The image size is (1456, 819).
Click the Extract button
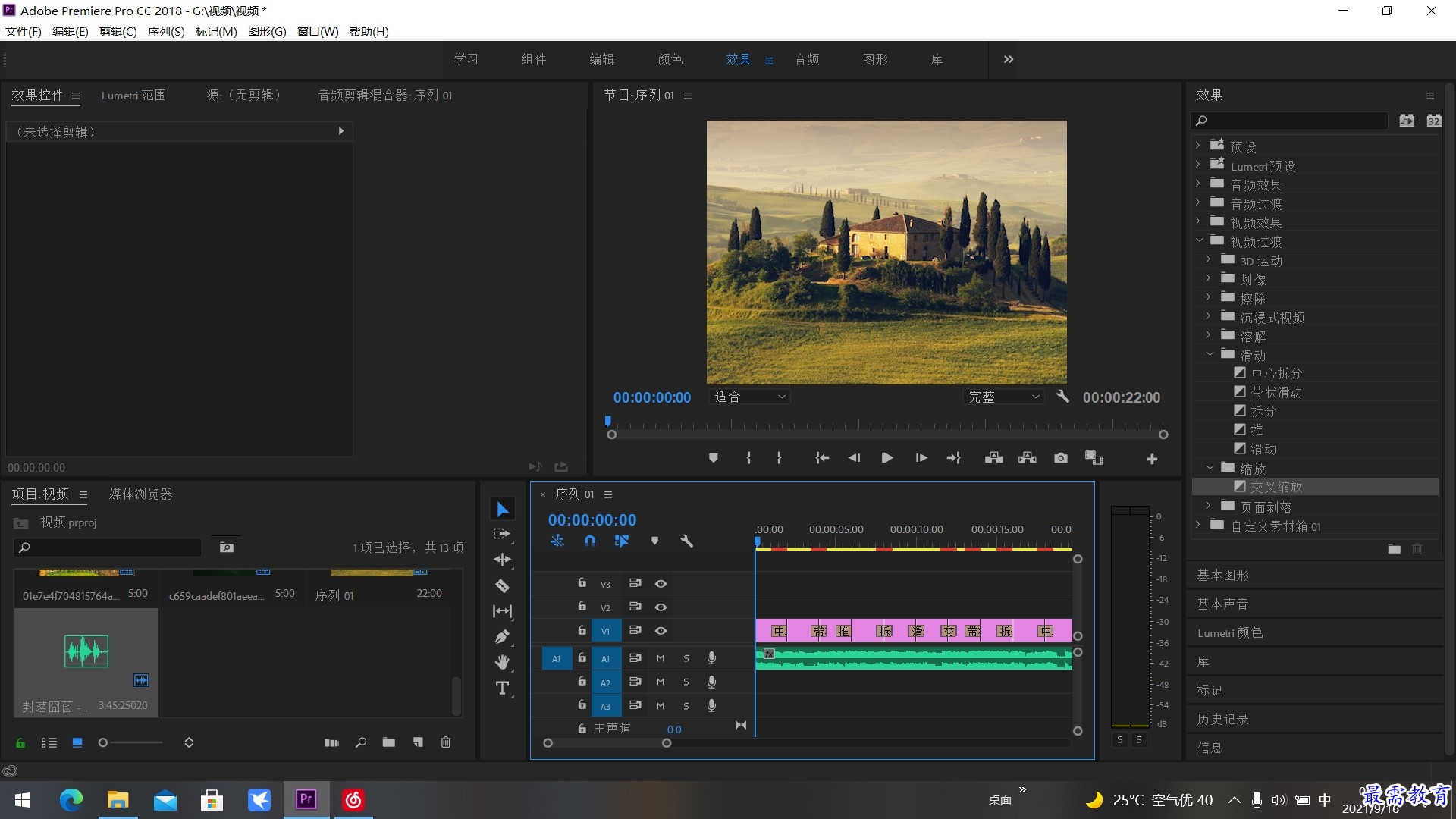[x=1028, y=458]
